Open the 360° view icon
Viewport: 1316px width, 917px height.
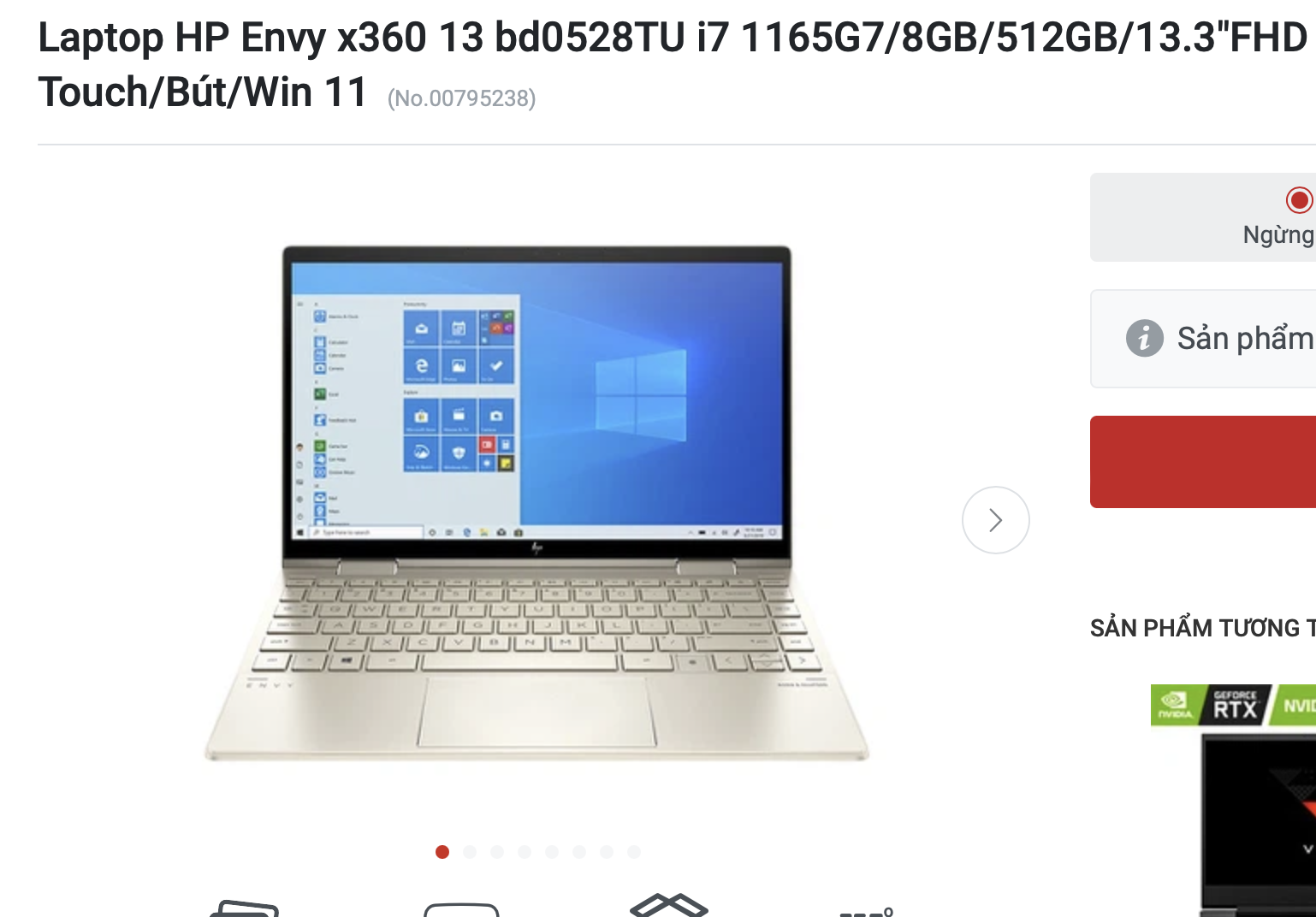pos(868,912)
